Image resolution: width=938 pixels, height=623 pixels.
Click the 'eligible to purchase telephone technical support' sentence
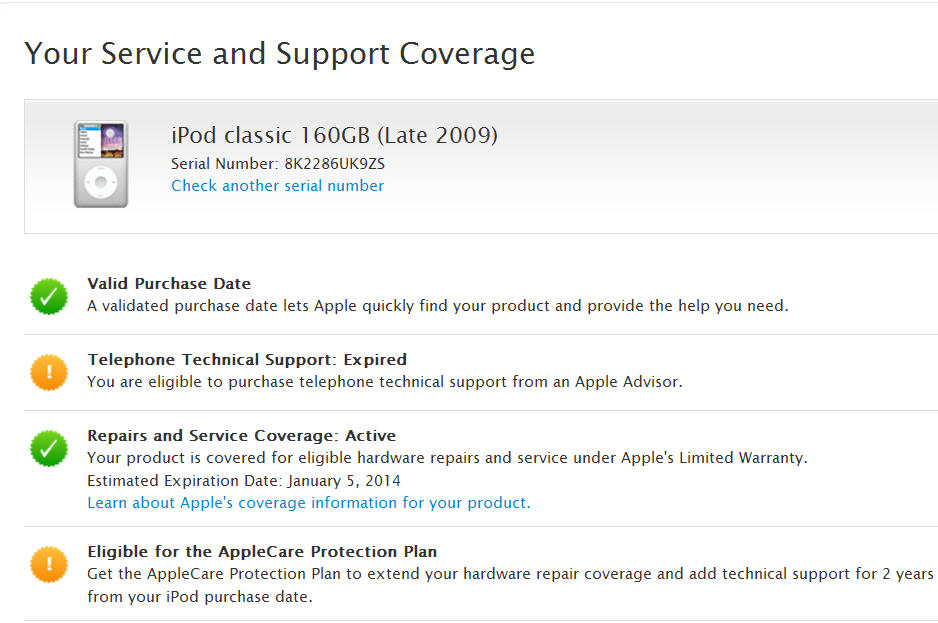(385, 382)
